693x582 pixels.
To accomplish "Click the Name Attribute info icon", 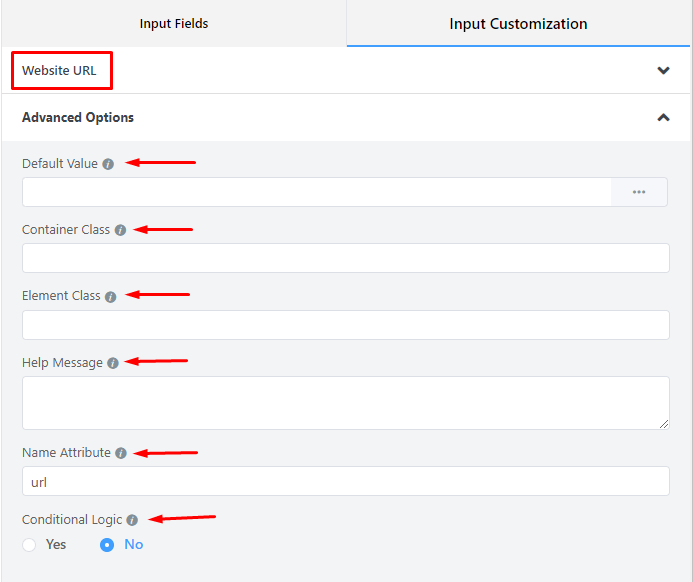I will pos(121,453).
